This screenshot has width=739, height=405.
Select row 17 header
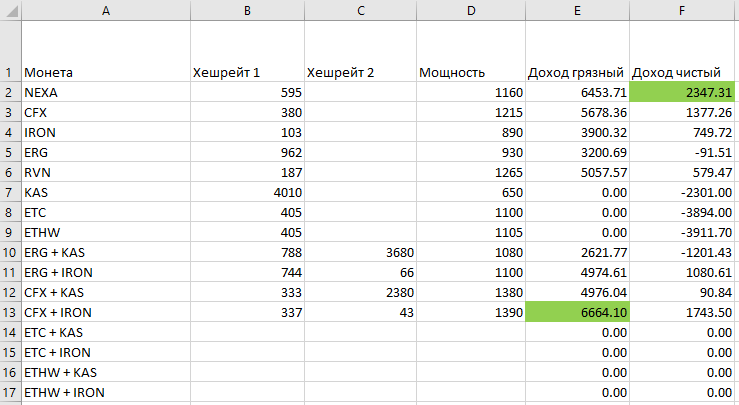click(x=10, y=392)
